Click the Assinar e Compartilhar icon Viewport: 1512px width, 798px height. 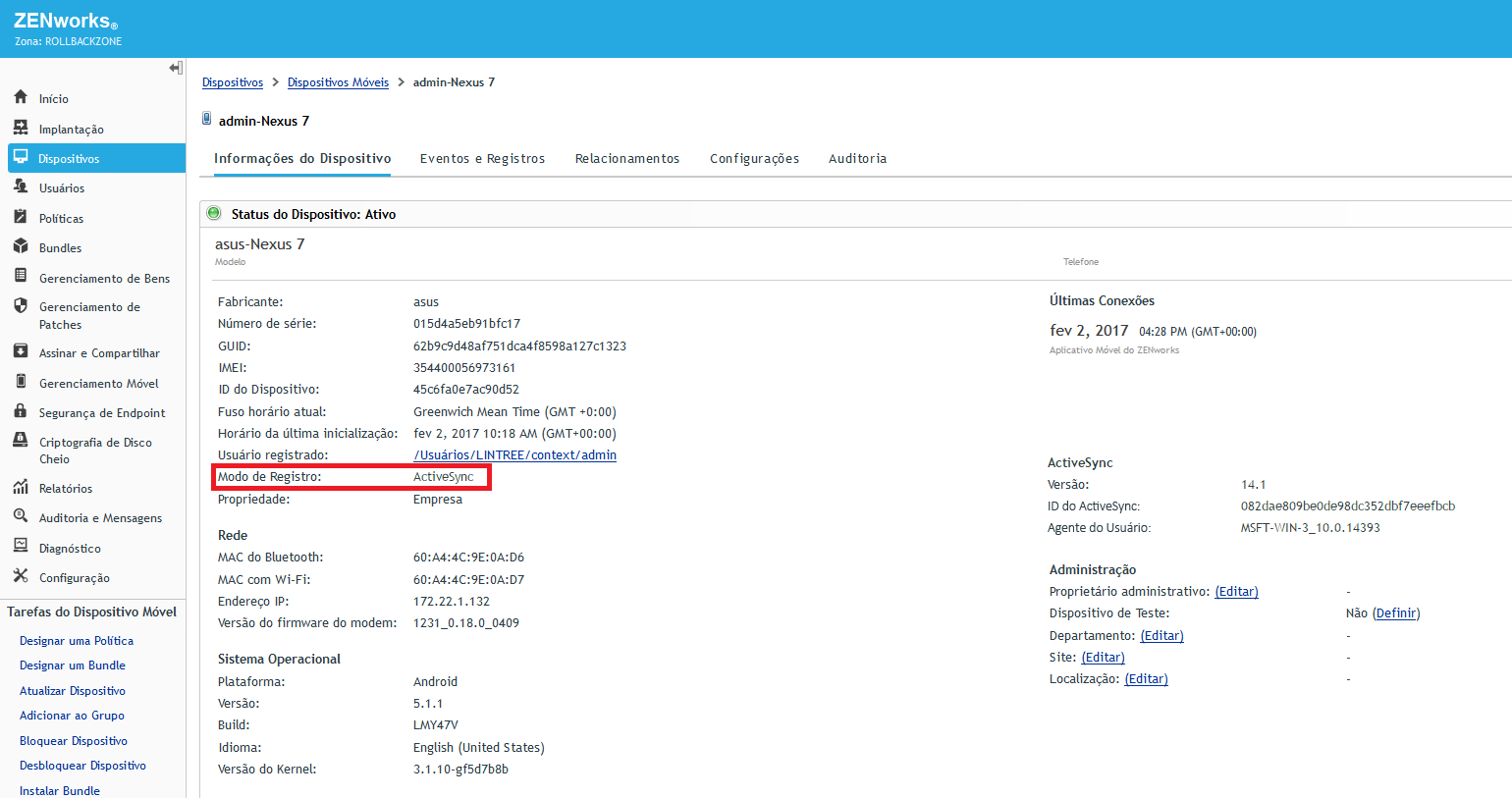[21, 351]
